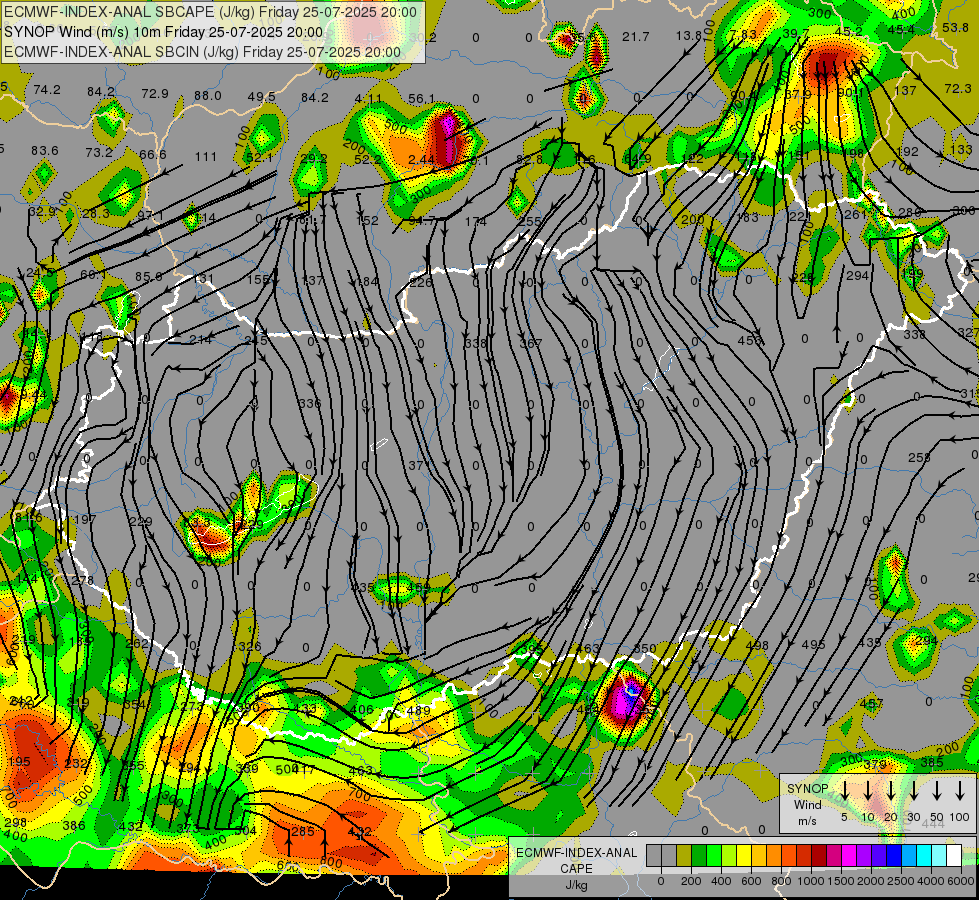Pick the olive swatch left of the 200 tick
979x900 pixels.
pyautogui.click(x=684, y=856)
